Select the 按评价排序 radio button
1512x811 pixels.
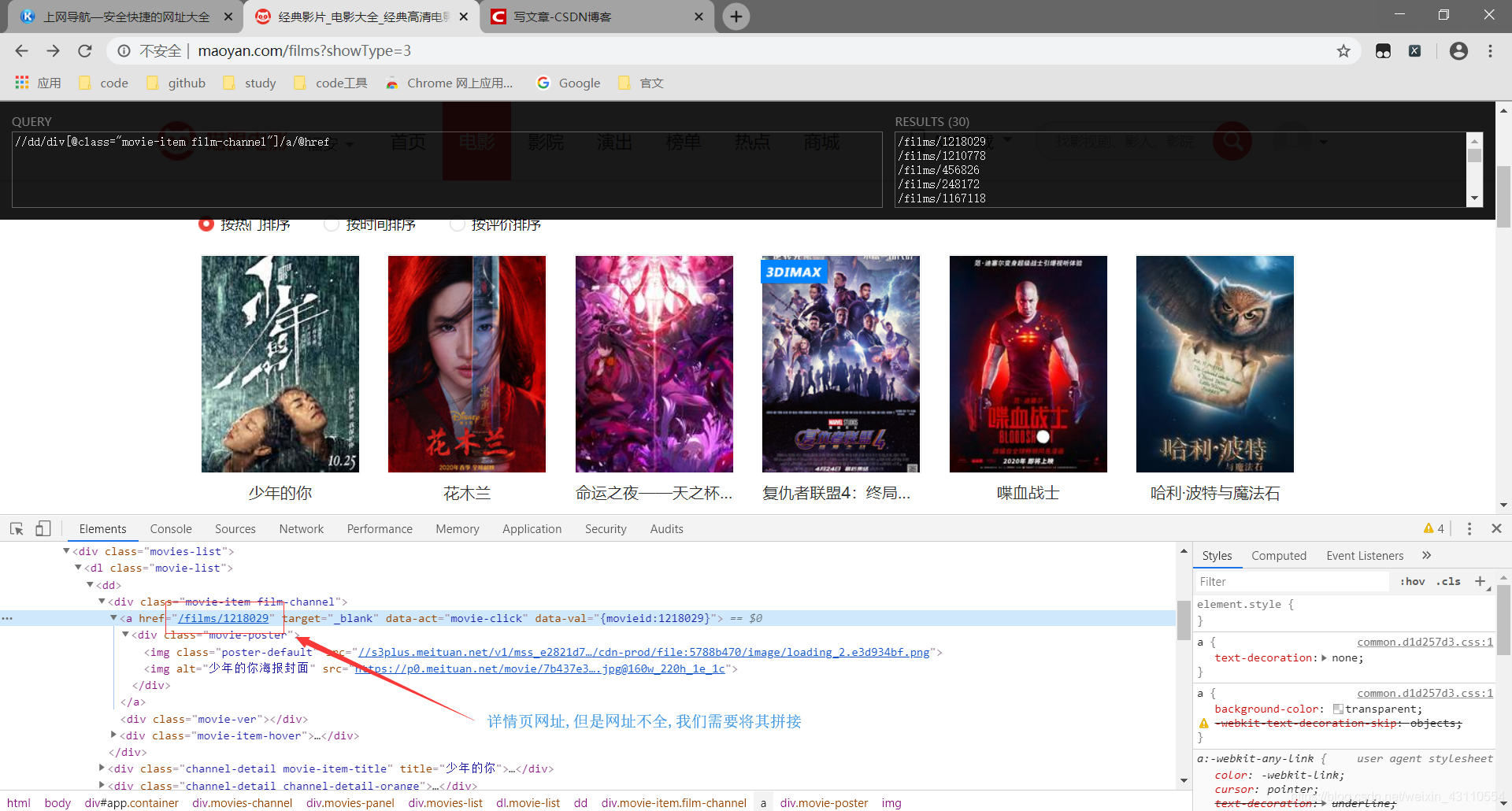458,224
